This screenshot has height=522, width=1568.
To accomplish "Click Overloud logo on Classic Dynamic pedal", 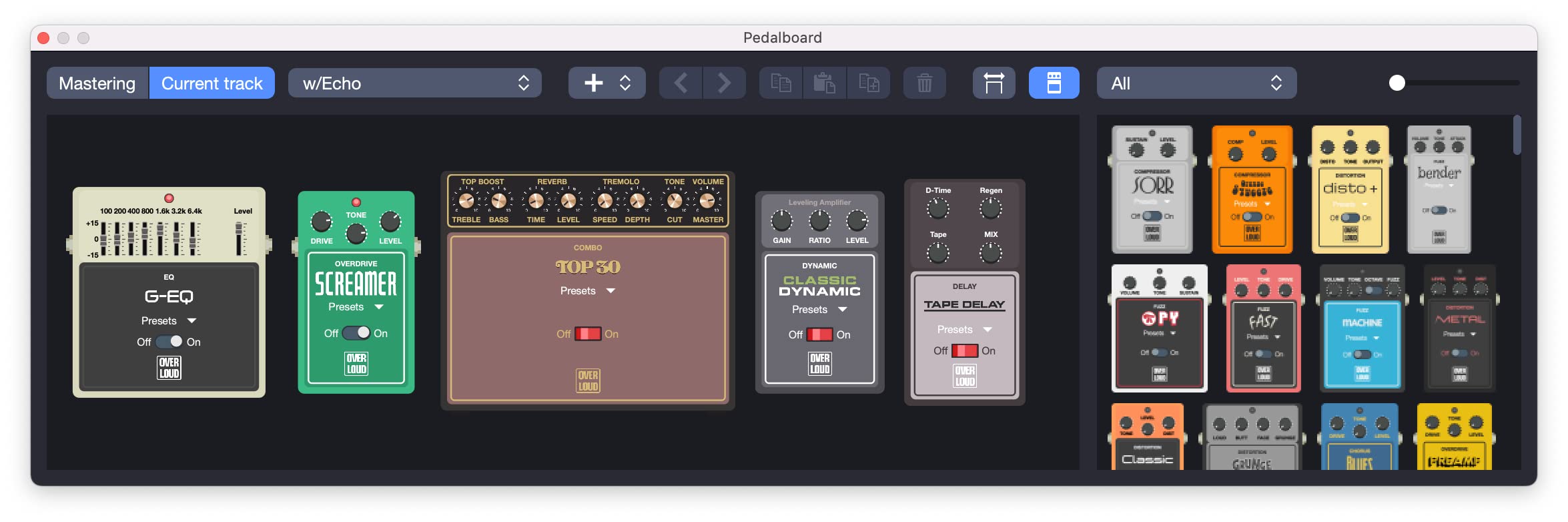I will [819, 364].
